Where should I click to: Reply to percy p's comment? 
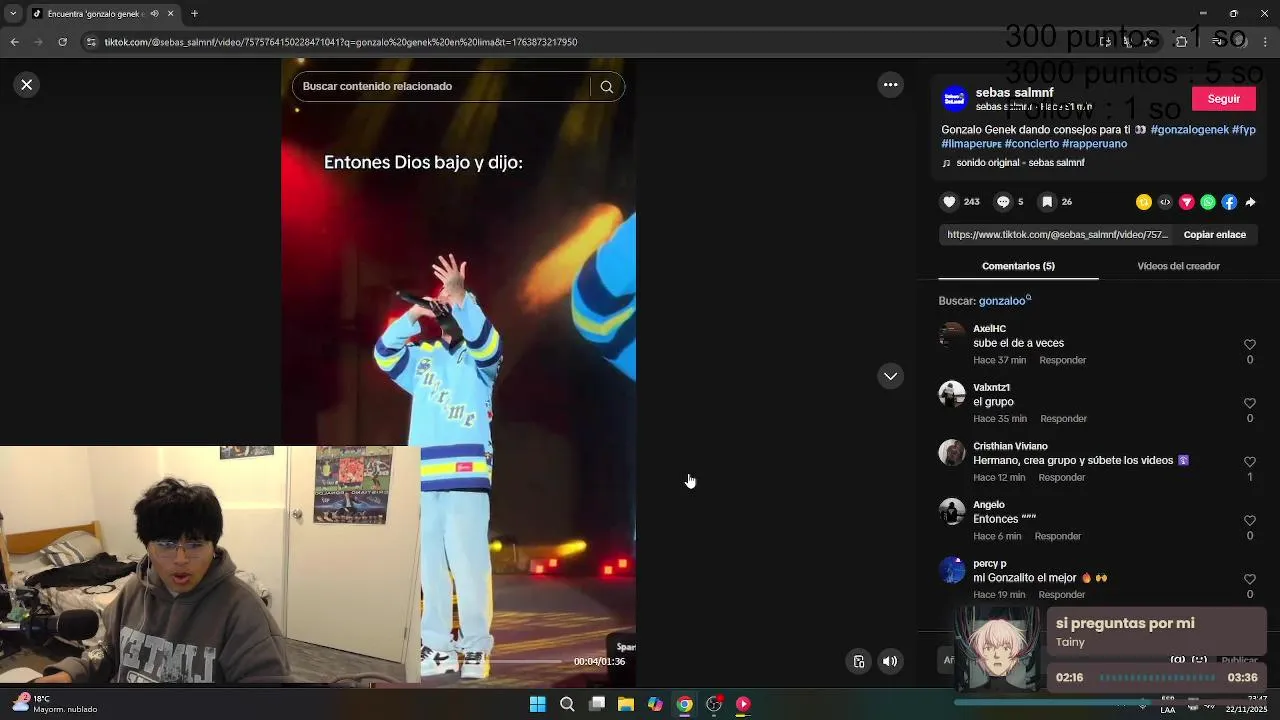coord(1061,595)
